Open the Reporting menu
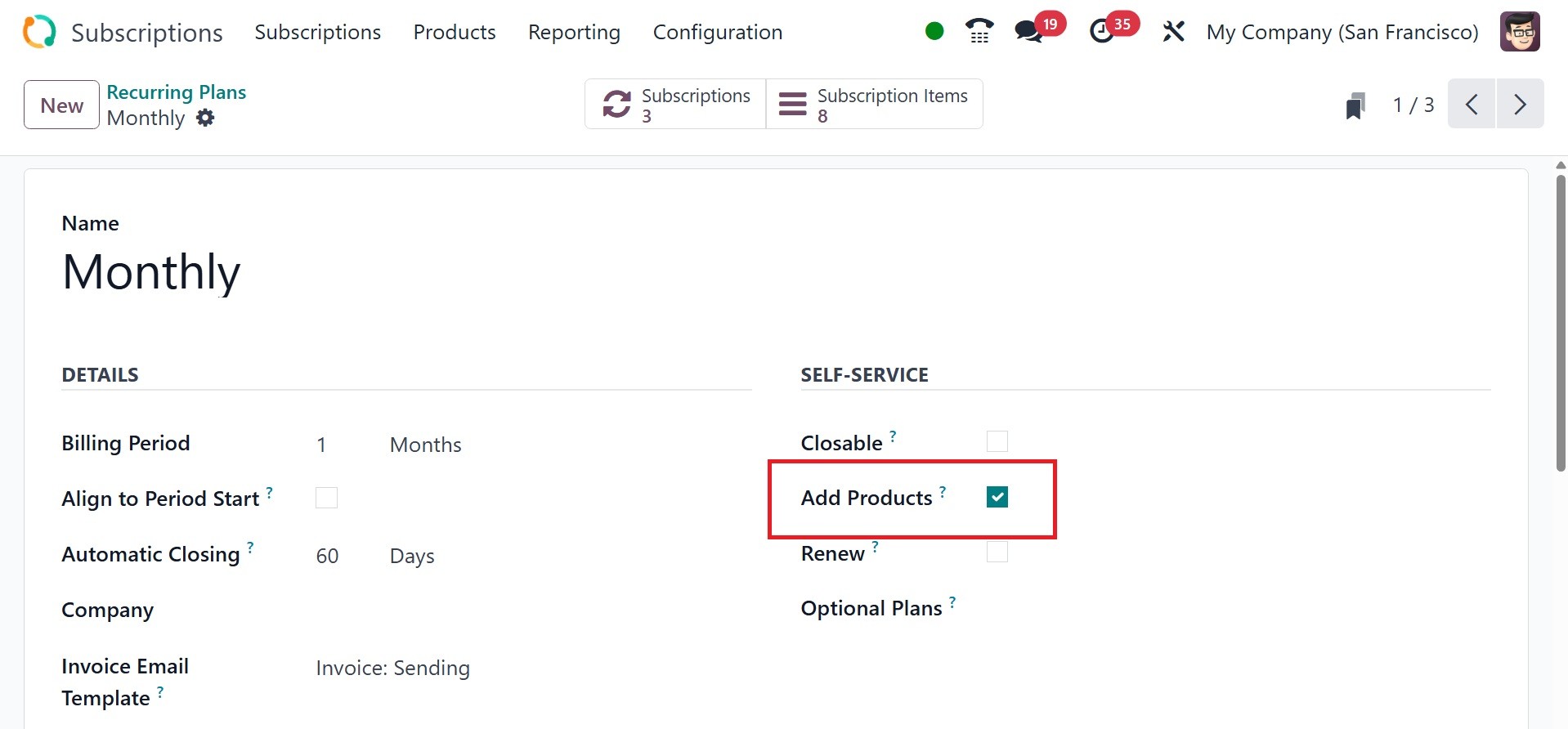 [574, 32]
